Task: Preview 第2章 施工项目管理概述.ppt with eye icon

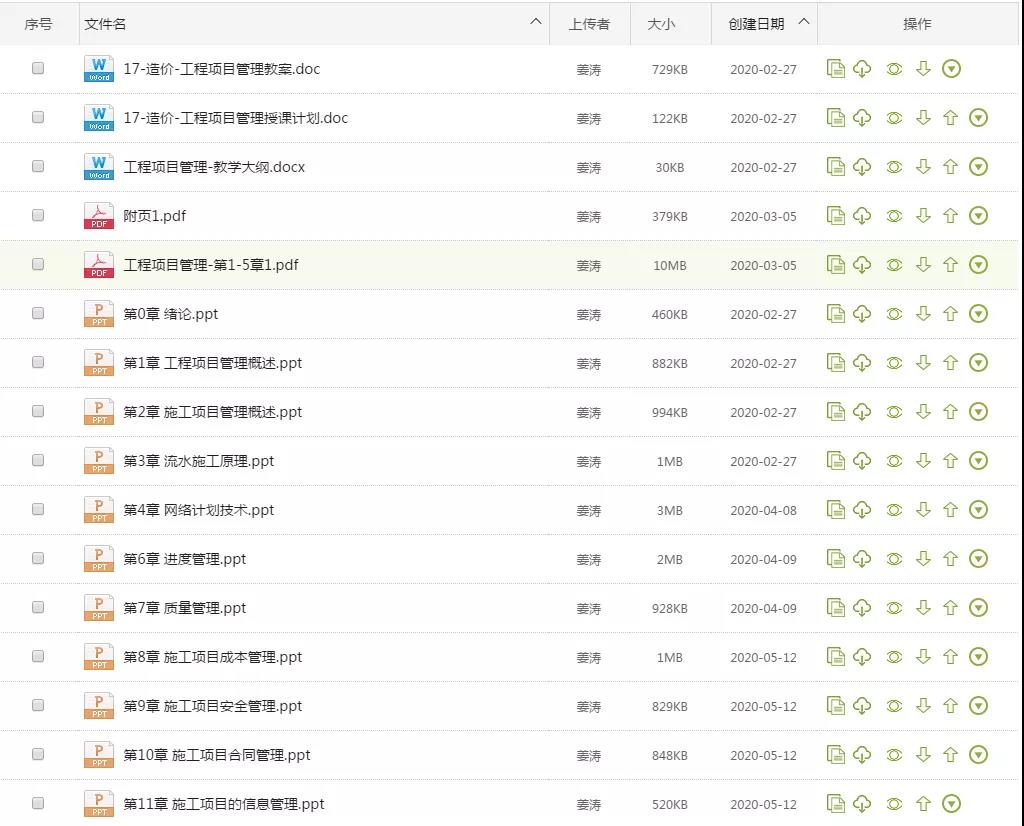Action: [x=894, y=412]
